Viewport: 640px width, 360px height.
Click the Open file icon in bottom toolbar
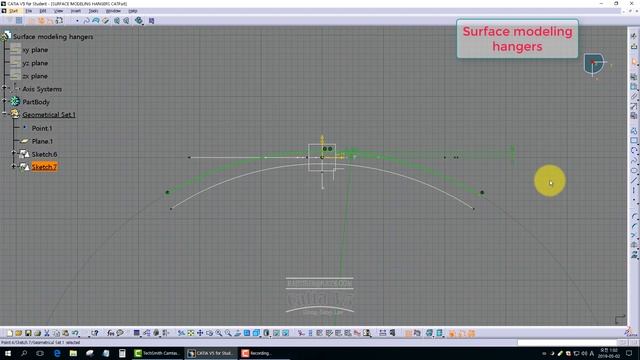pos(19,333)
